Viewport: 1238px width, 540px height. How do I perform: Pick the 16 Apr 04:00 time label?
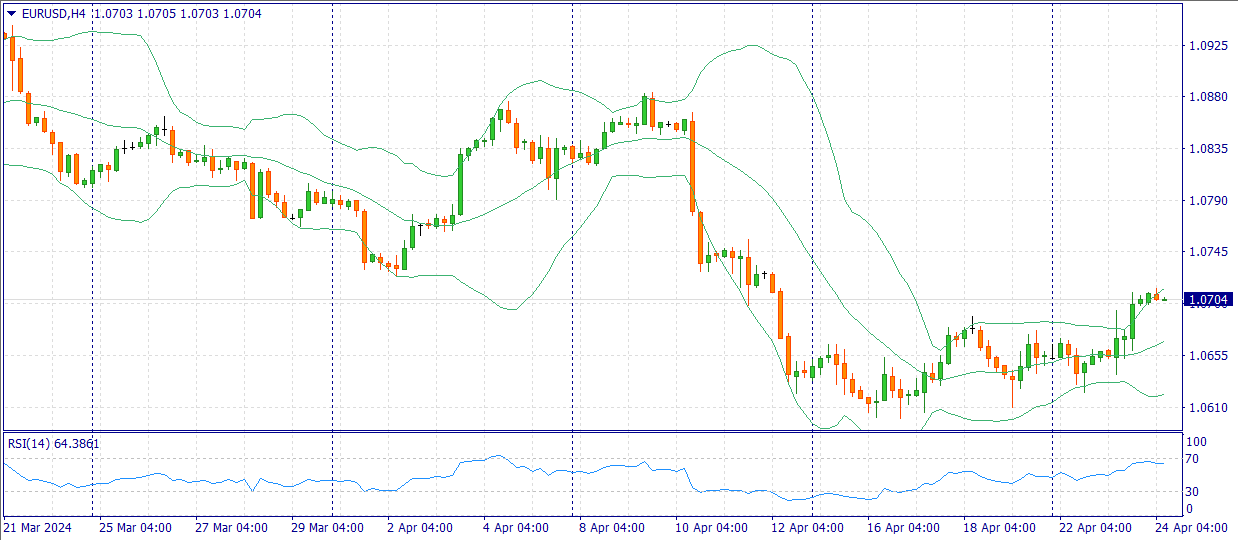coord(903,527)
